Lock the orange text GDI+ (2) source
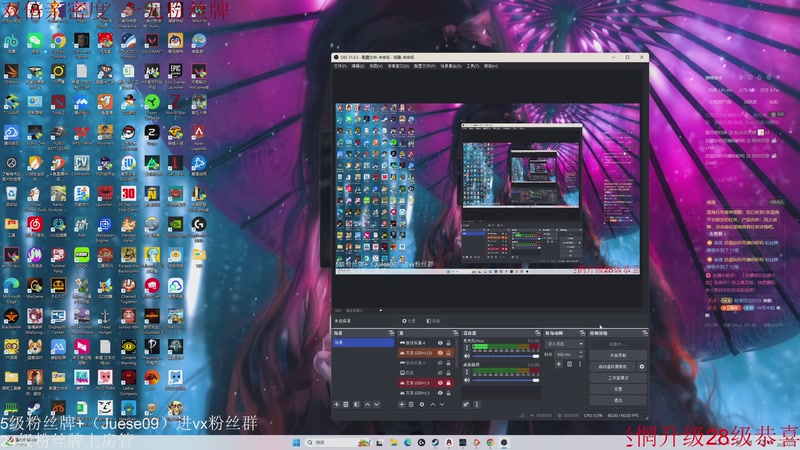This screenshot has width=800, height=450. (448, 353)
